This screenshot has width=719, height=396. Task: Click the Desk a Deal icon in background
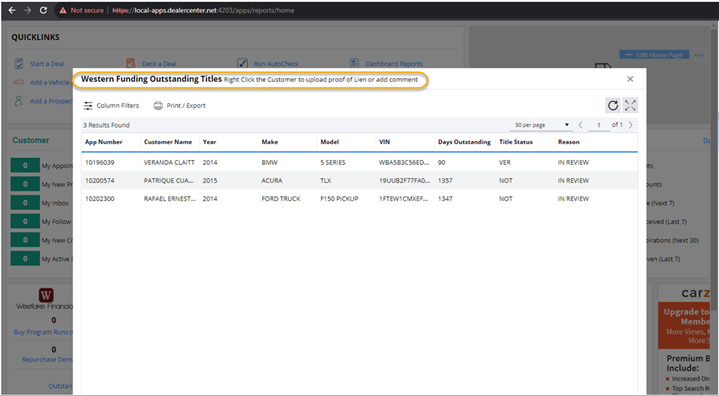[x=131, y=63]
